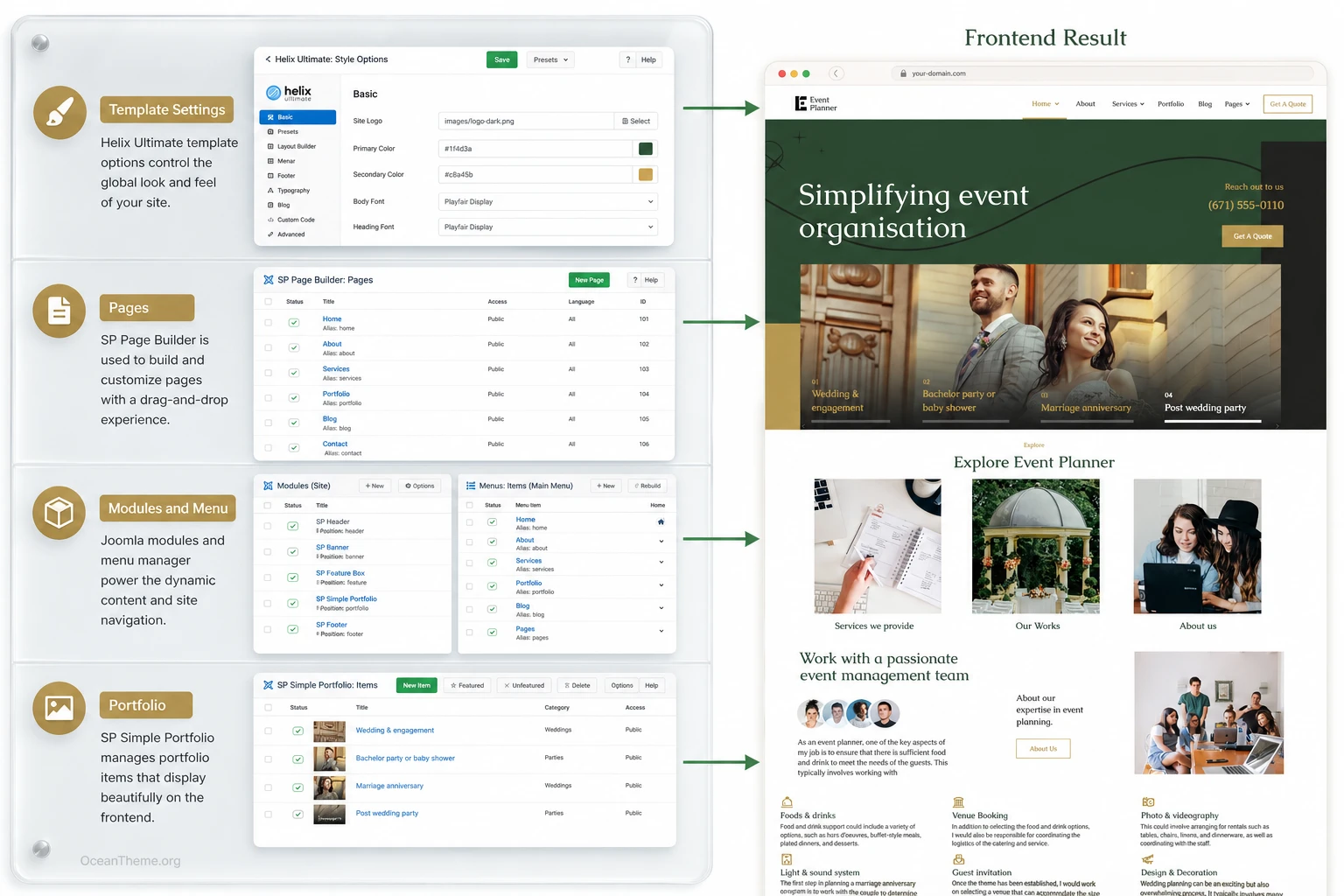
Task: Open Home dropdown in site navigation
Action: pos(1046,104)
